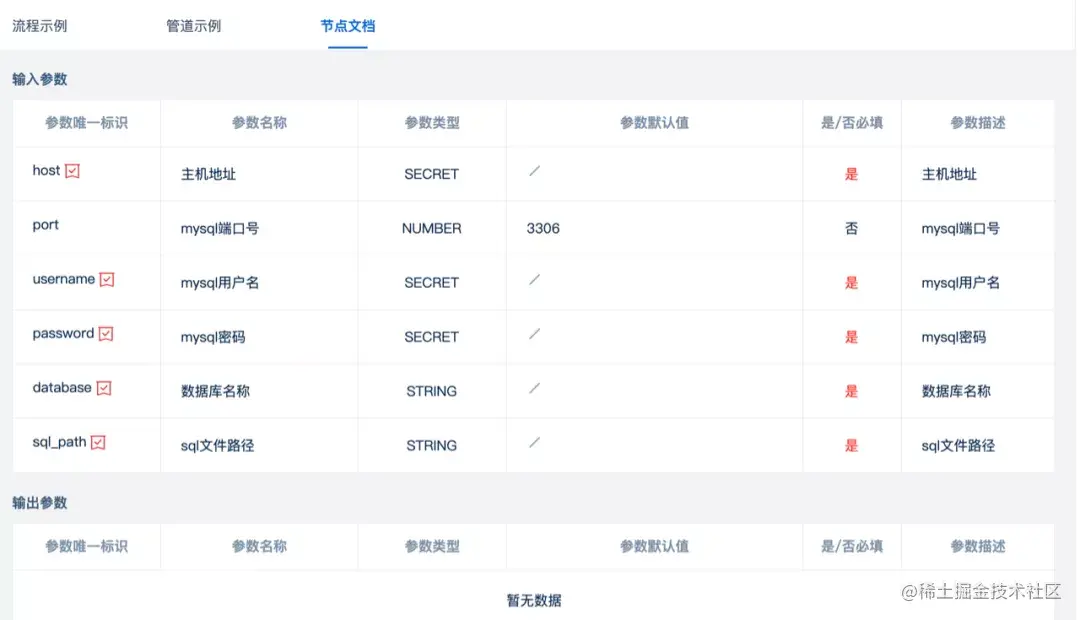Open the 管道示例 tab
The height and width of the screenshot is (620, 1080).
(193, 27)
